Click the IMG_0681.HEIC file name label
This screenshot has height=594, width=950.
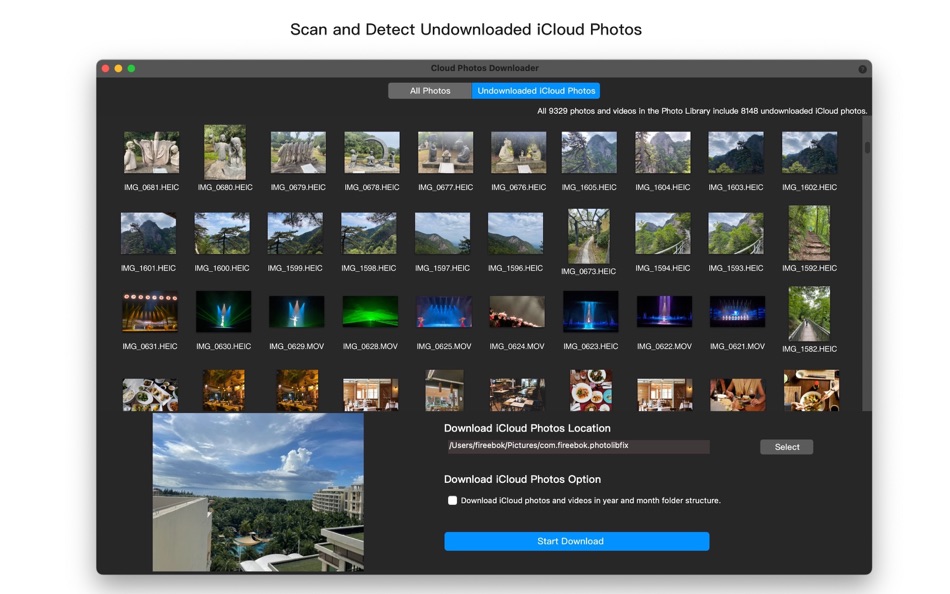[151, 187]
